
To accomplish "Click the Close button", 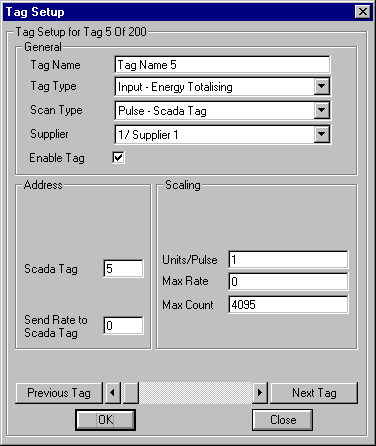I will point(283,420).
